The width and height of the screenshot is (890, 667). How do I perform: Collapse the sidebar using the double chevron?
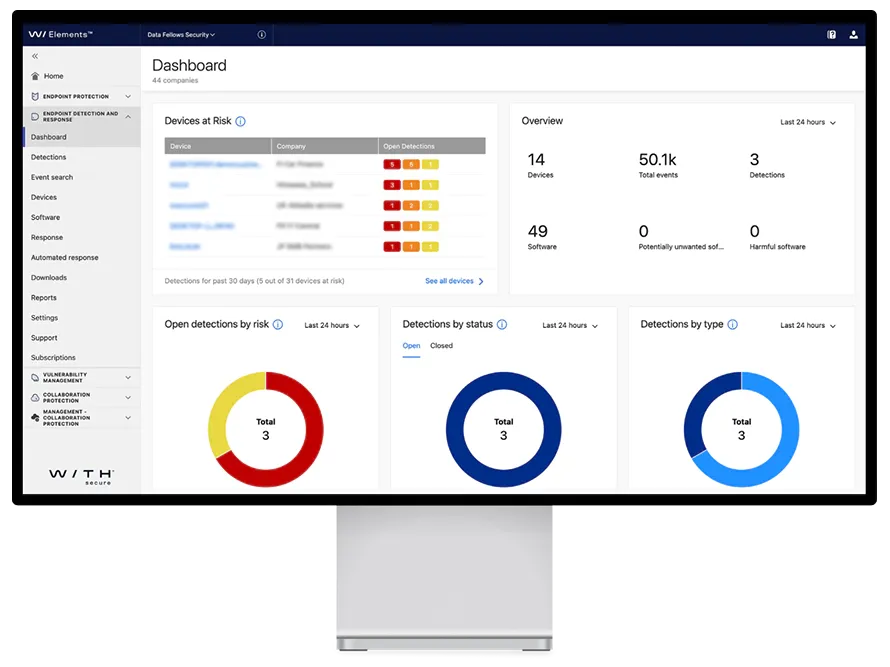coord(34,56)
